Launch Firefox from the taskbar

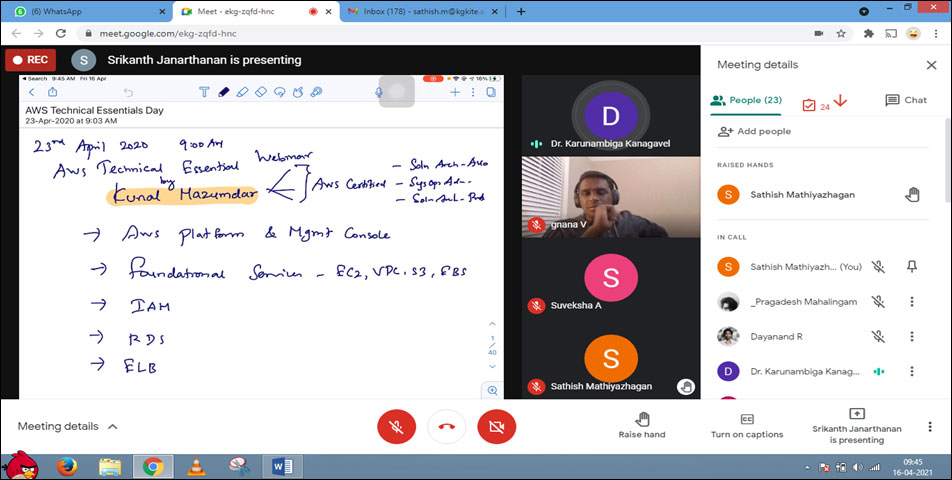pyautogui.click(x=67, y=465)
